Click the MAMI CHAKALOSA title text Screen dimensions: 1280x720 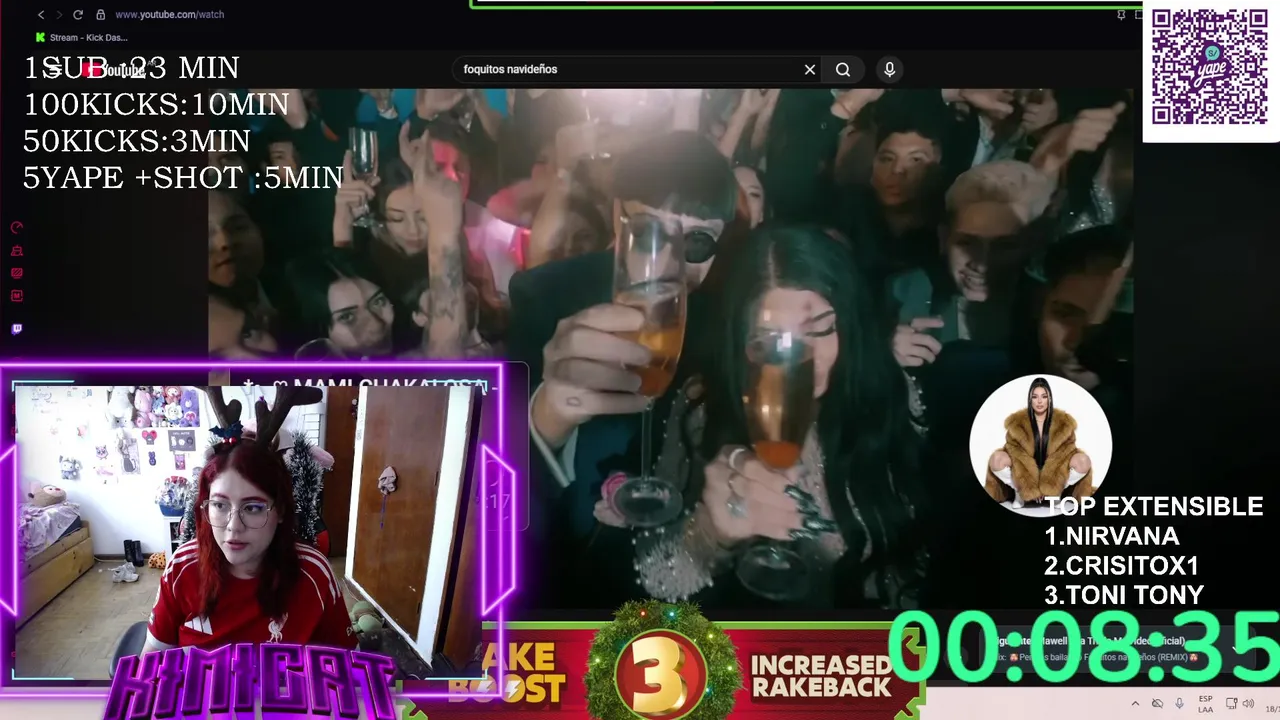[390, 386]
